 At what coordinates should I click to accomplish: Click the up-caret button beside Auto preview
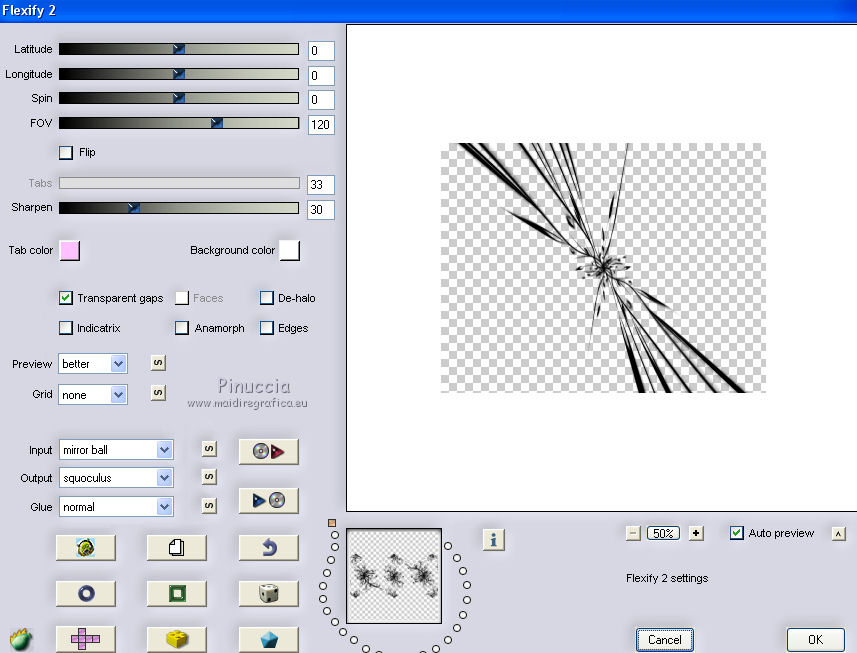click(838, 533)
